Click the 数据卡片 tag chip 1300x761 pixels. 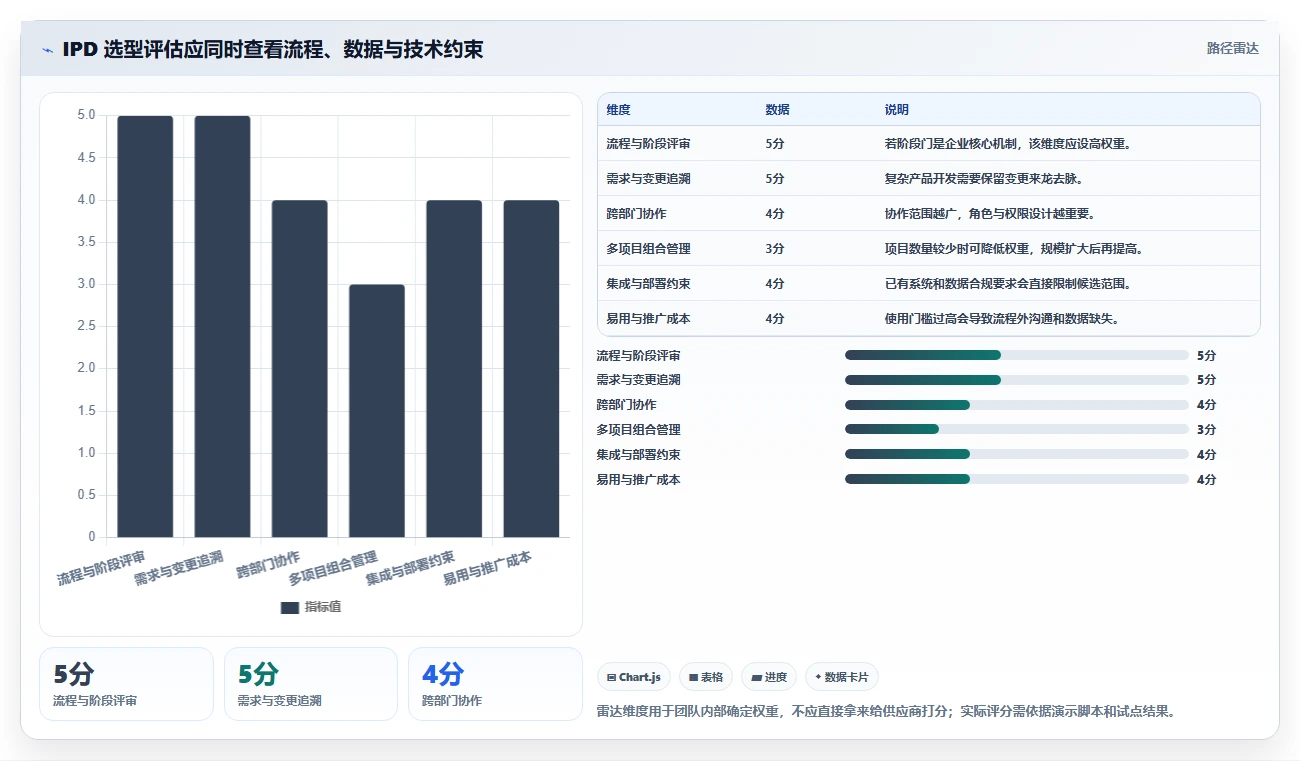point(842,677)
